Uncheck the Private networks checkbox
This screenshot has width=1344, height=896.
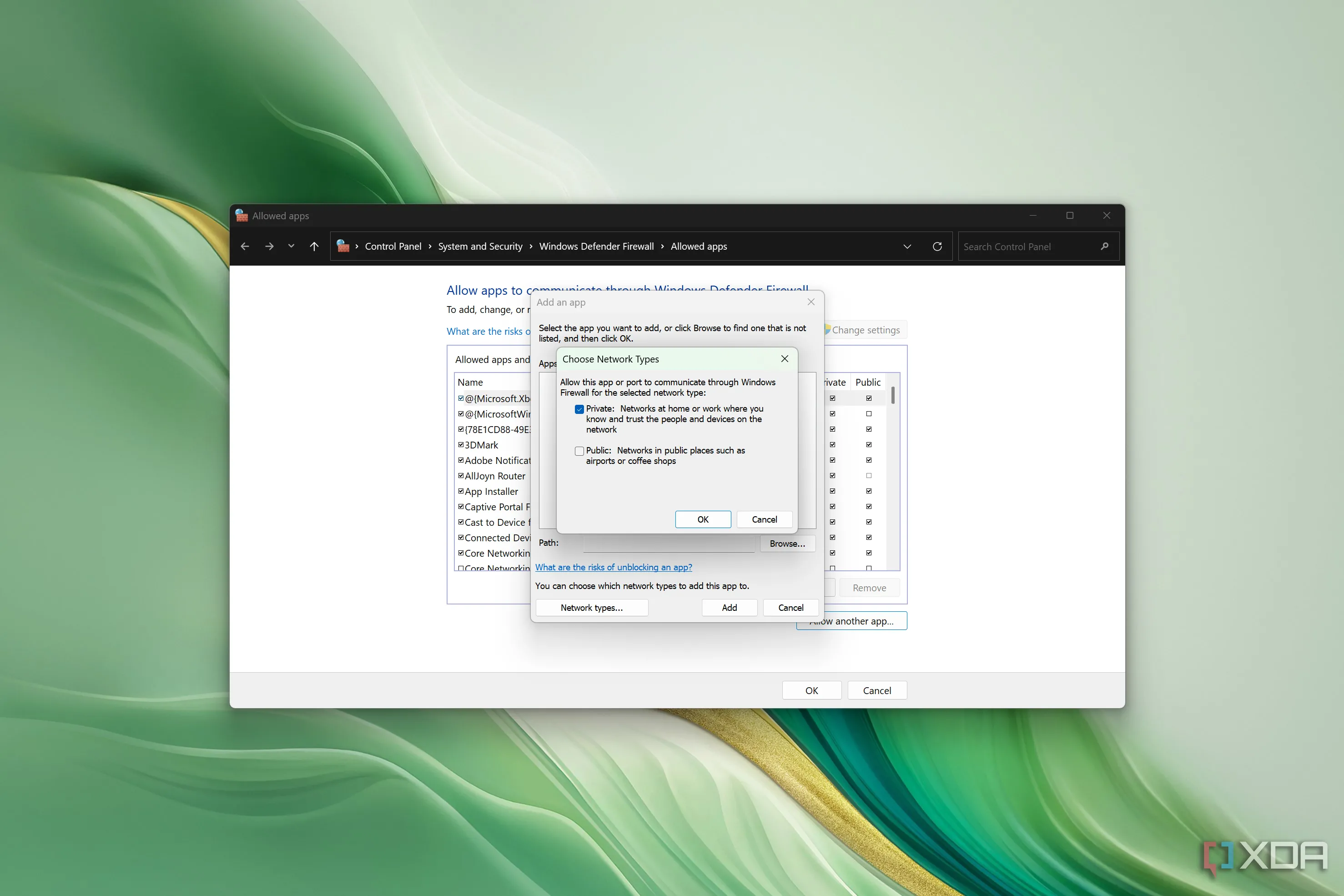(x=579, y=409)
